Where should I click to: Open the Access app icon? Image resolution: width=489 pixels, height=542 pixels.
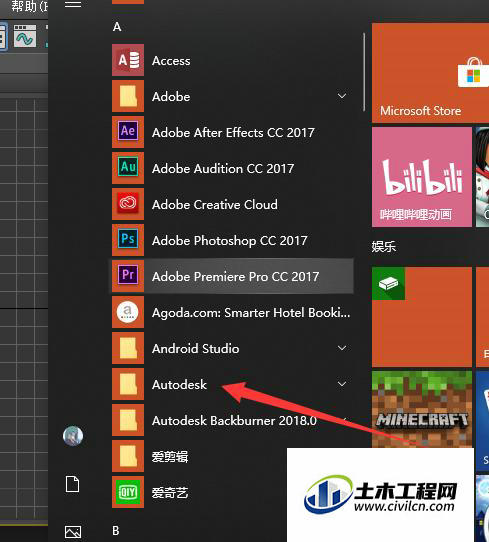[x=128, y=60]
